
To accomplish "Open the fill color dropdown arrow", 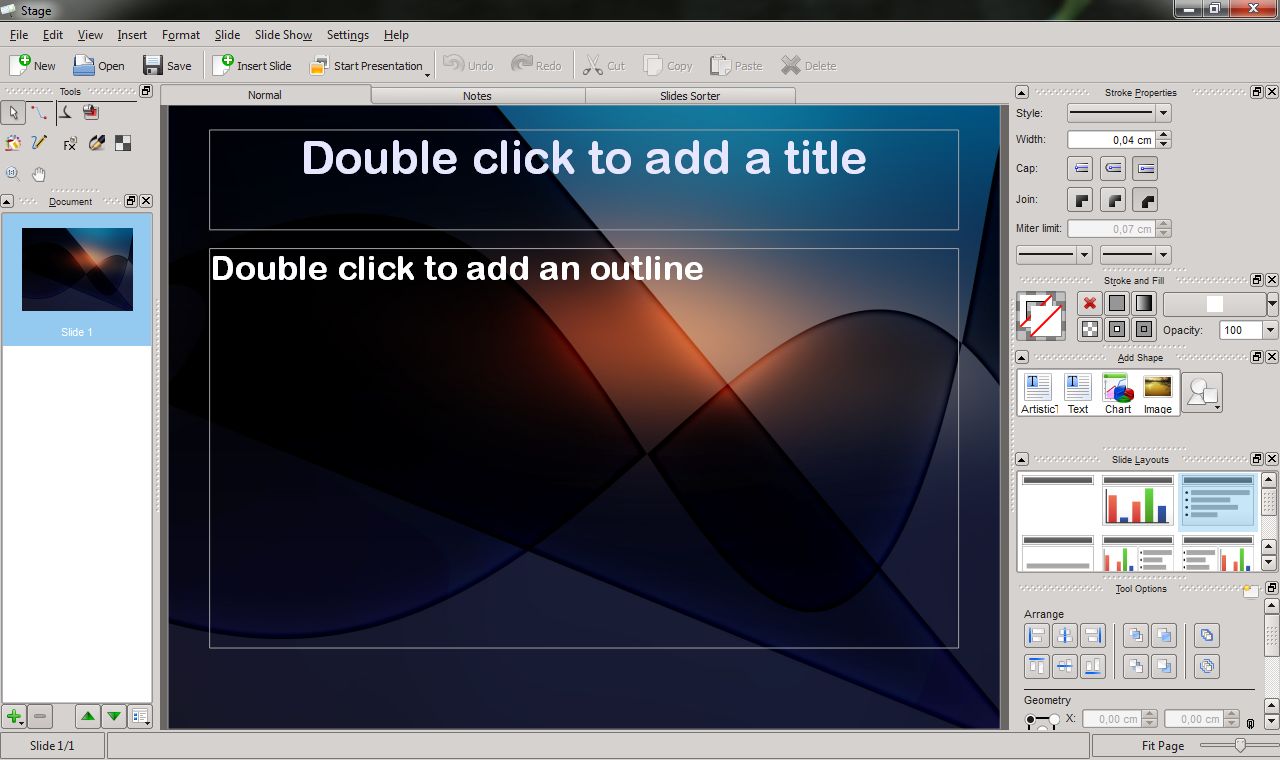I will point(1271,302).
